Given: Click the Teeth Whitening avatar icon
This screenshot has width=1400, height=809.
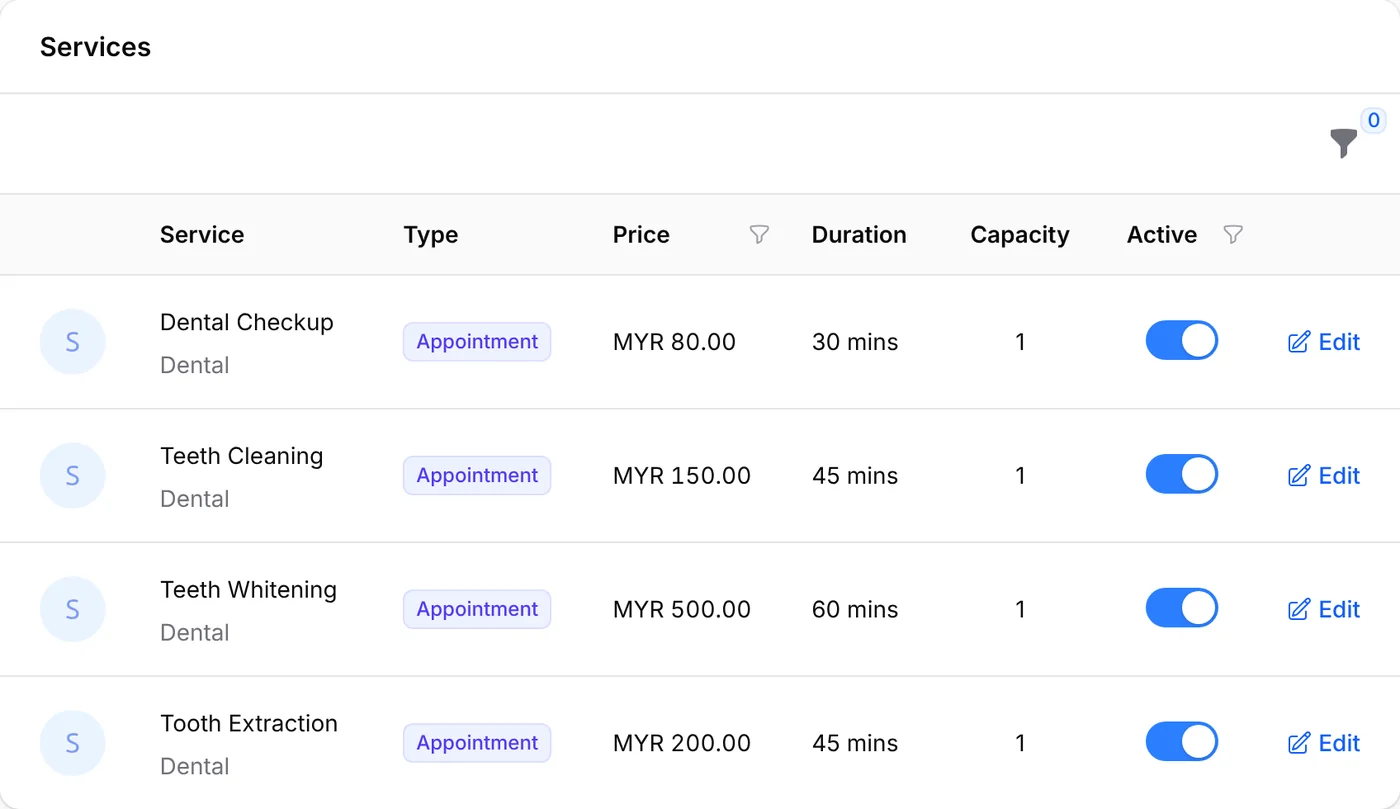Looking at the screenshot, I should 72,610.
